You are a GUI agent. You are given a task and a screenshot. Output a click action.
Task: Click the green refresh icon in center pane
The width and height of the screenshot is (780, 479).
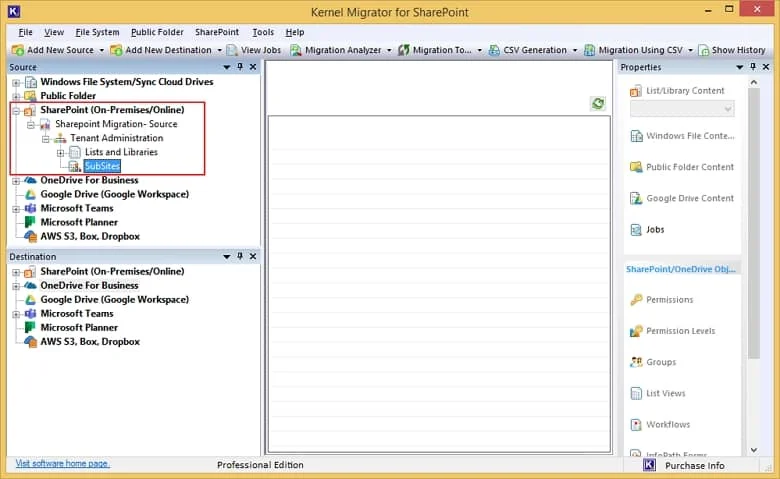point(598,103)
